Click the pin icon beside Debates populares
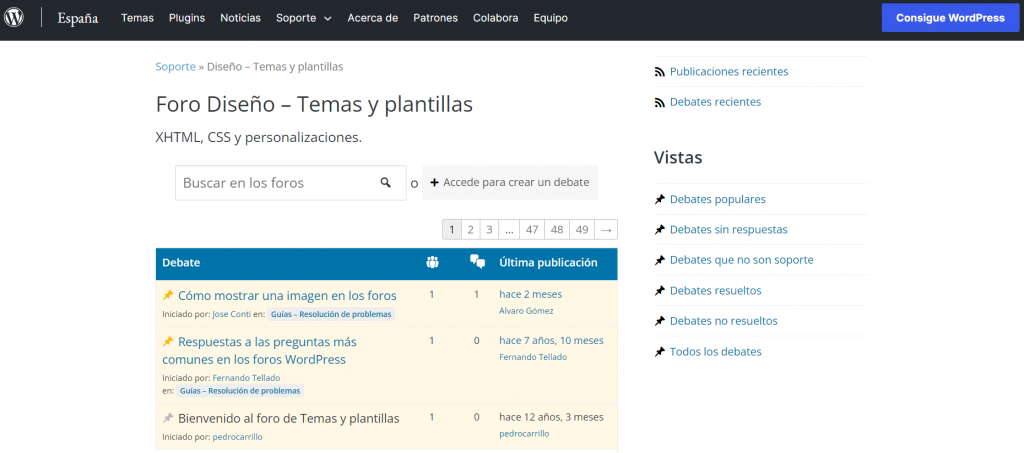This screenshot has height=453, width=1024. point(659,199)
